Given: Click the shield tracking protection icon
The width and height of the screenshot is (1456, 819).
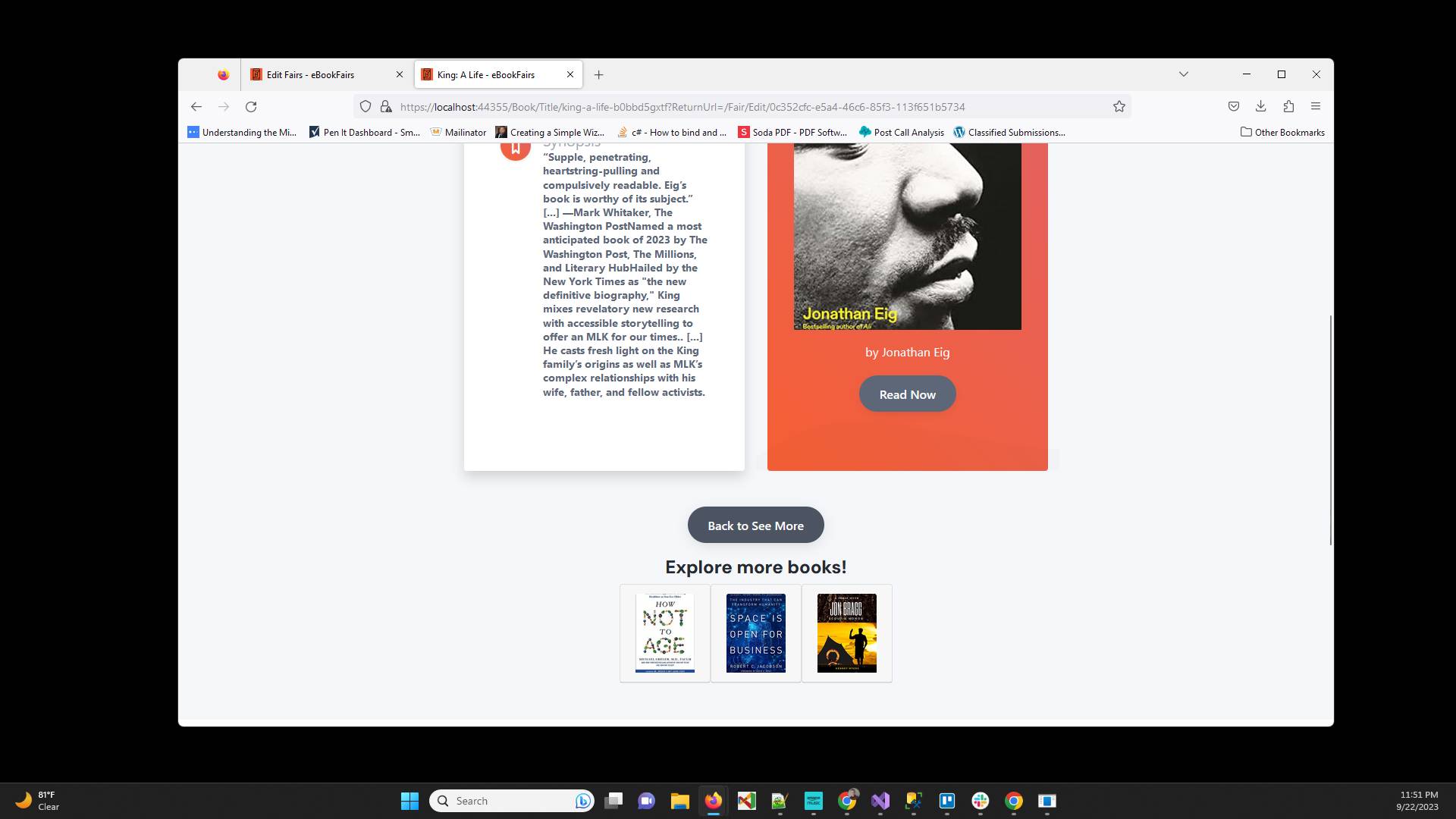Looking at the screenshot, I should (366, 106).
